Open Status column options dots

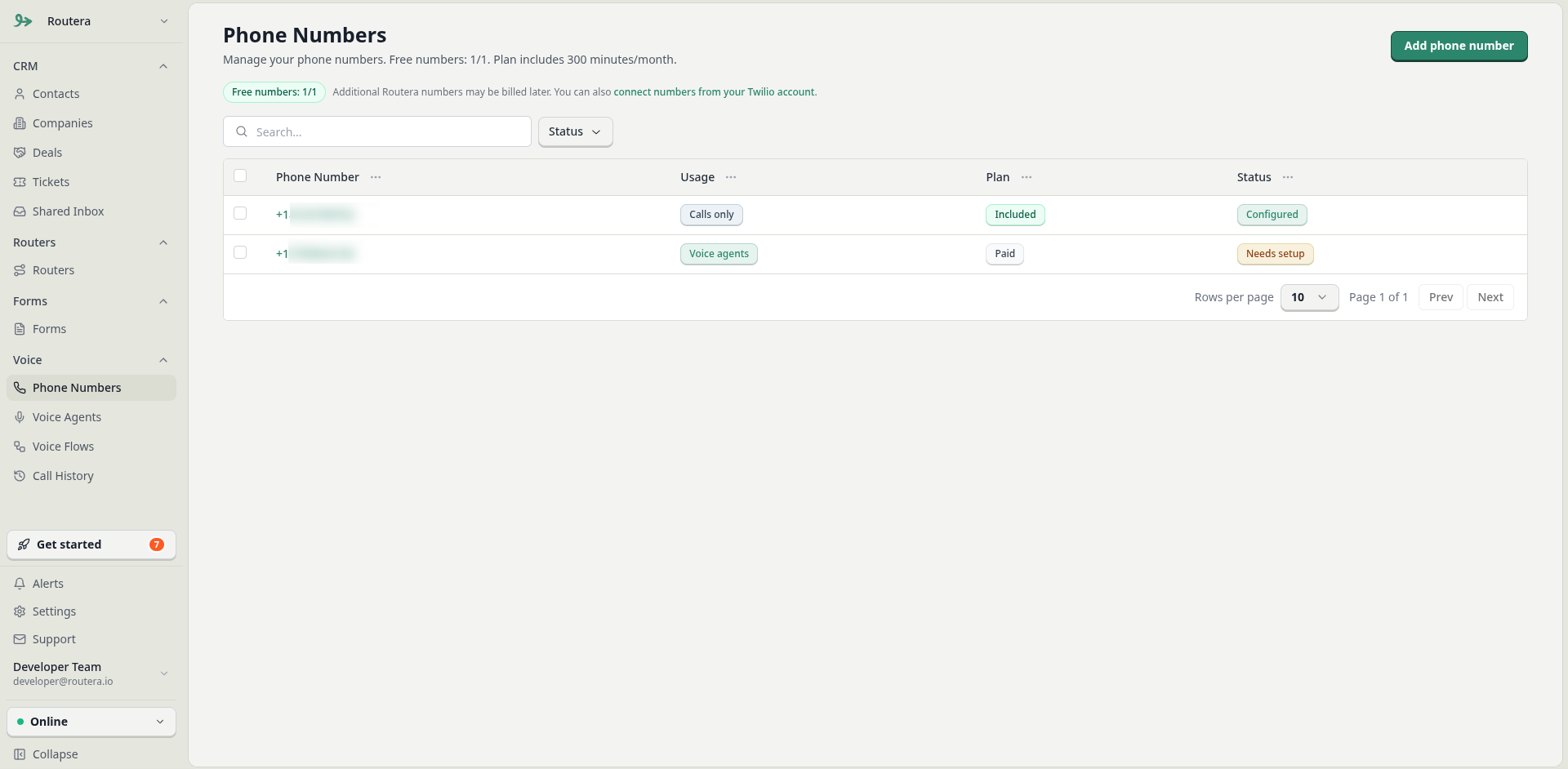pos(1288,177)
